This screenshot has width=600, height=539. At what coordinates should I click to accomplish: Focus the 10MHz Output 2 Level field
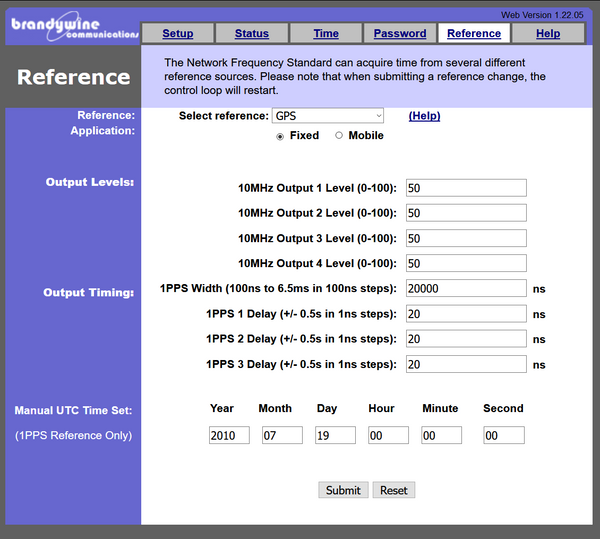tap(466, 213)
